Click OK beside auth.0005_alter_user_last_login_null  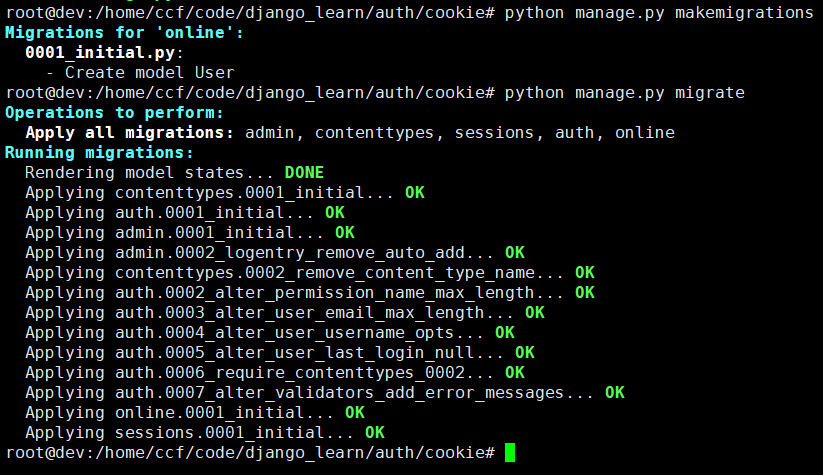(525, 353)
